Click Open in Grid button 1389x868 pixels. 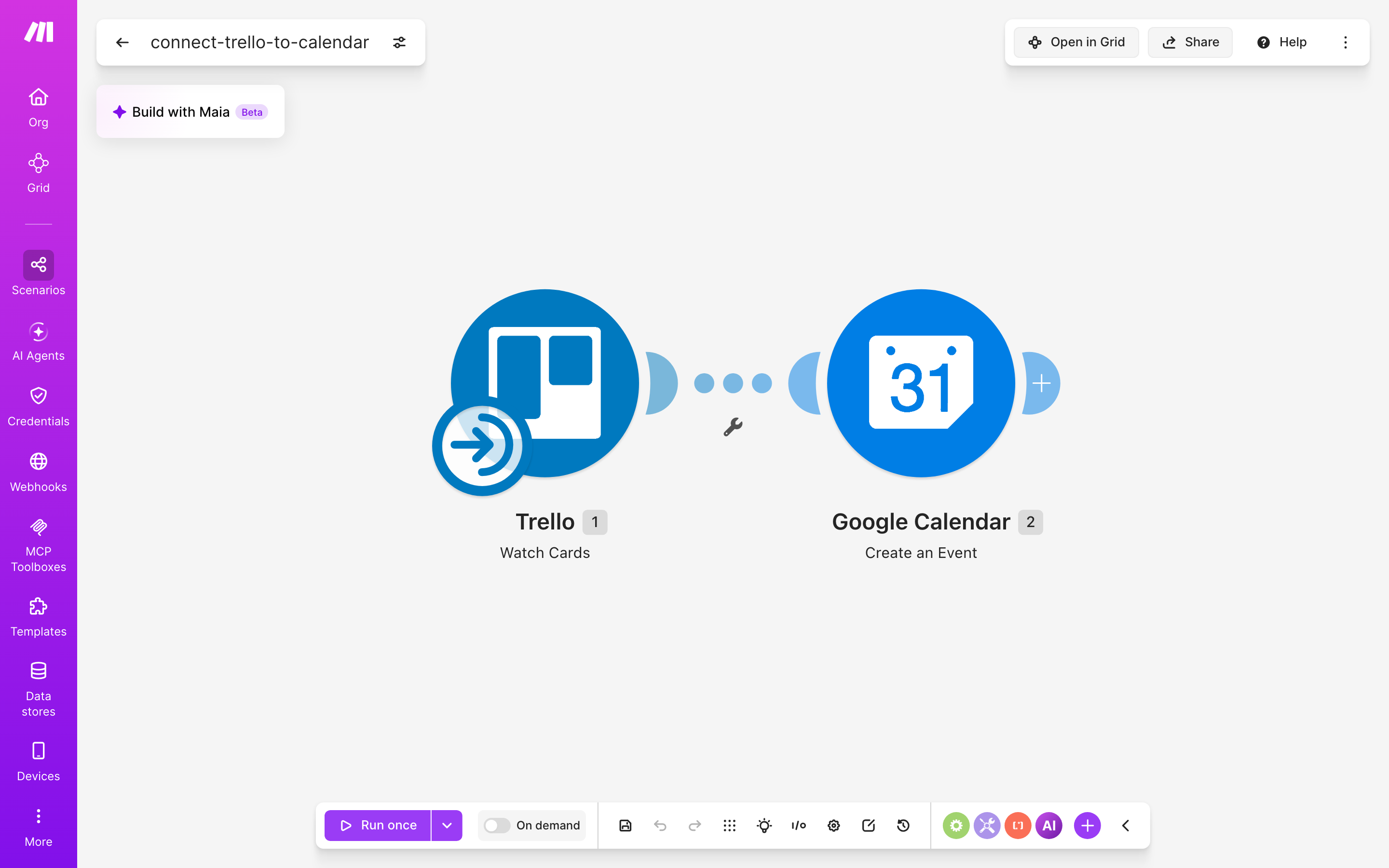1076,42
